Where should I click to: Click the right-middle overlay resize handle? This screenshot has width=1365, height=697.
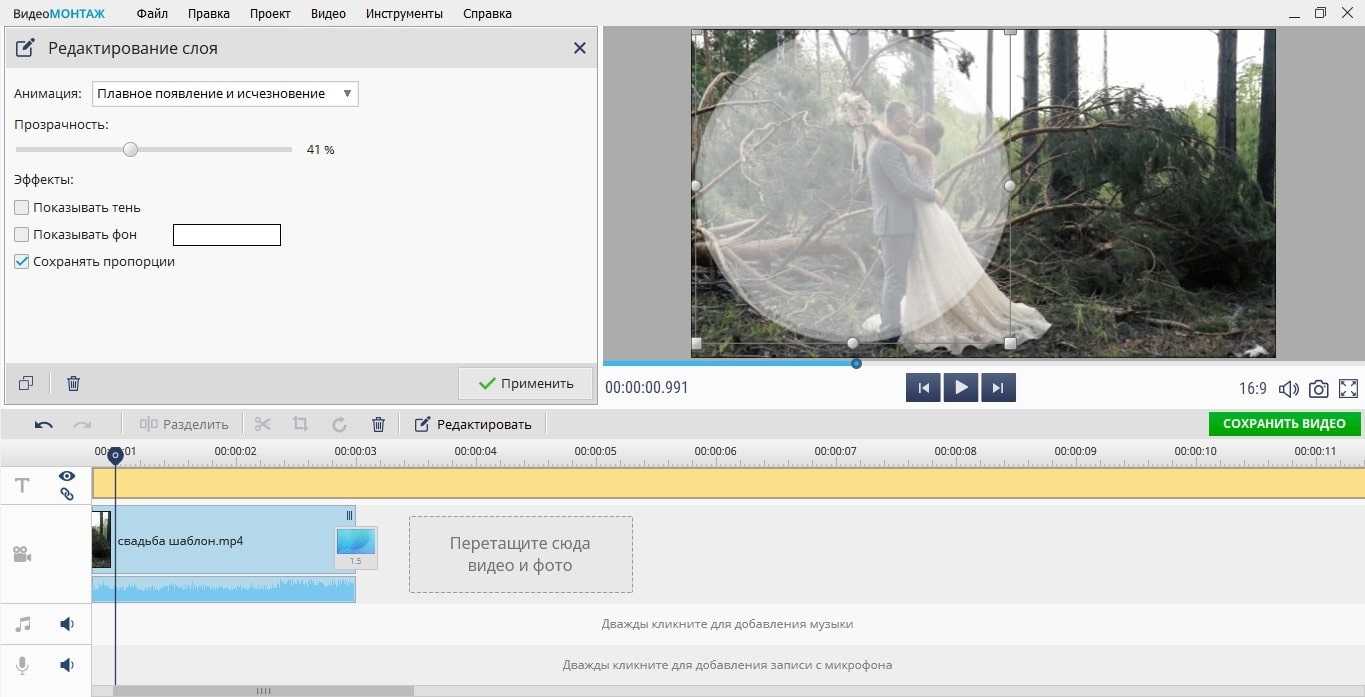pyautogui.click(x=1010, y=186)
